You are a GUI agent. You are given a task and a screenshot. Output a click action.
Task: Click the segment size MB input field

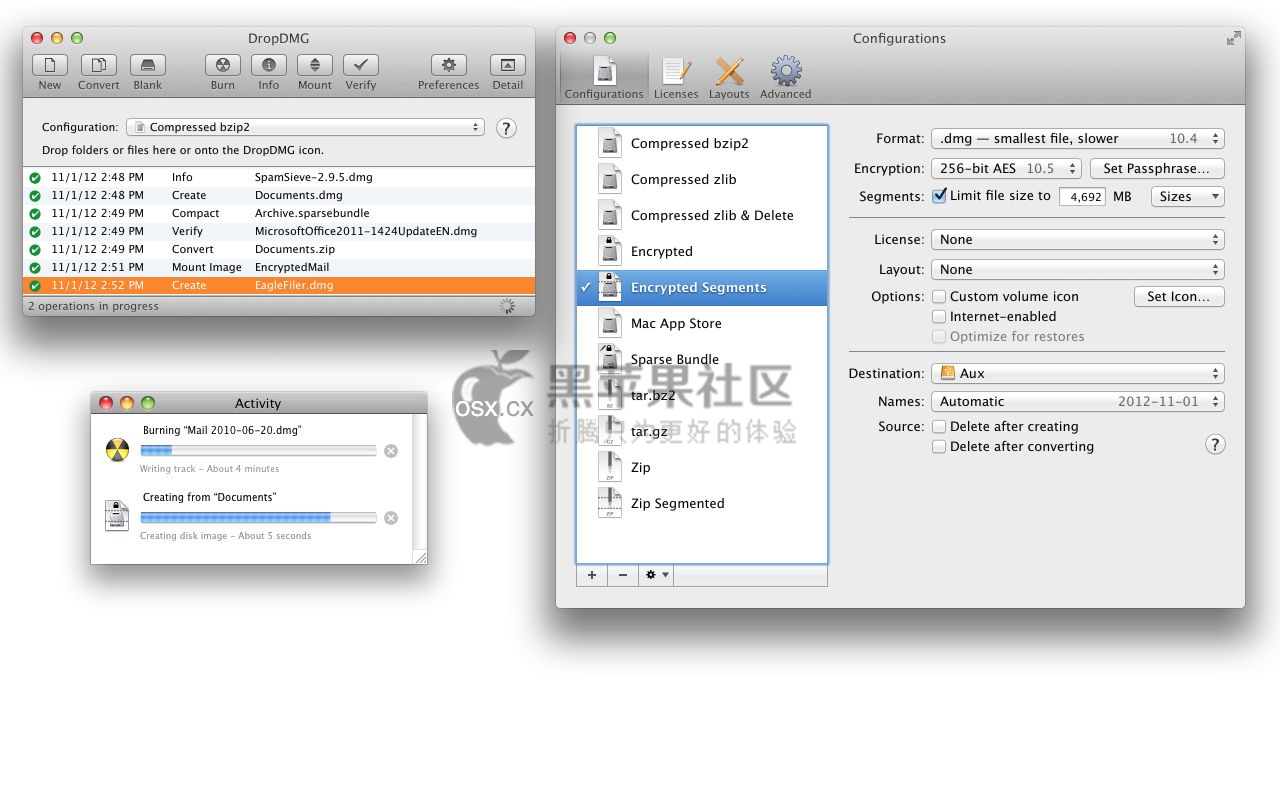[1082, 197]
